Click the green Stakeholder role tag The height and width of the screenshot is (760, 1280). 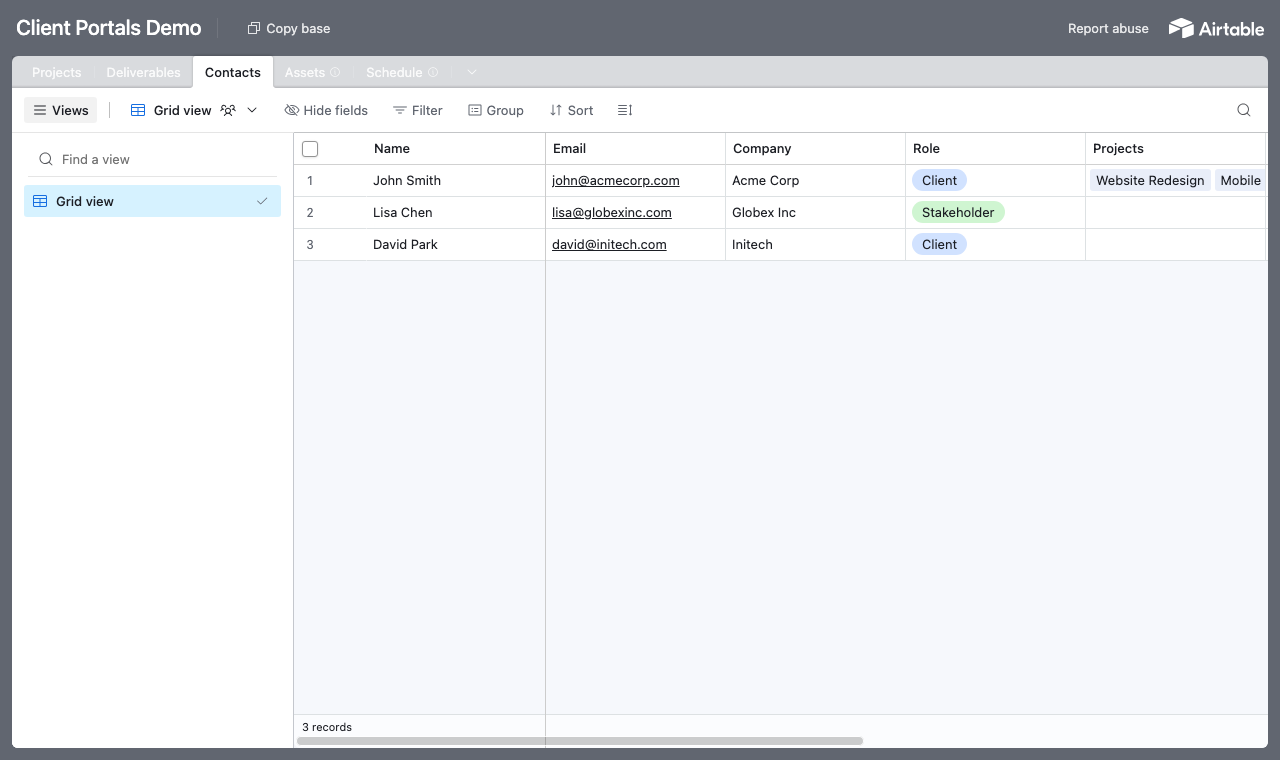(x=958, y=213)
